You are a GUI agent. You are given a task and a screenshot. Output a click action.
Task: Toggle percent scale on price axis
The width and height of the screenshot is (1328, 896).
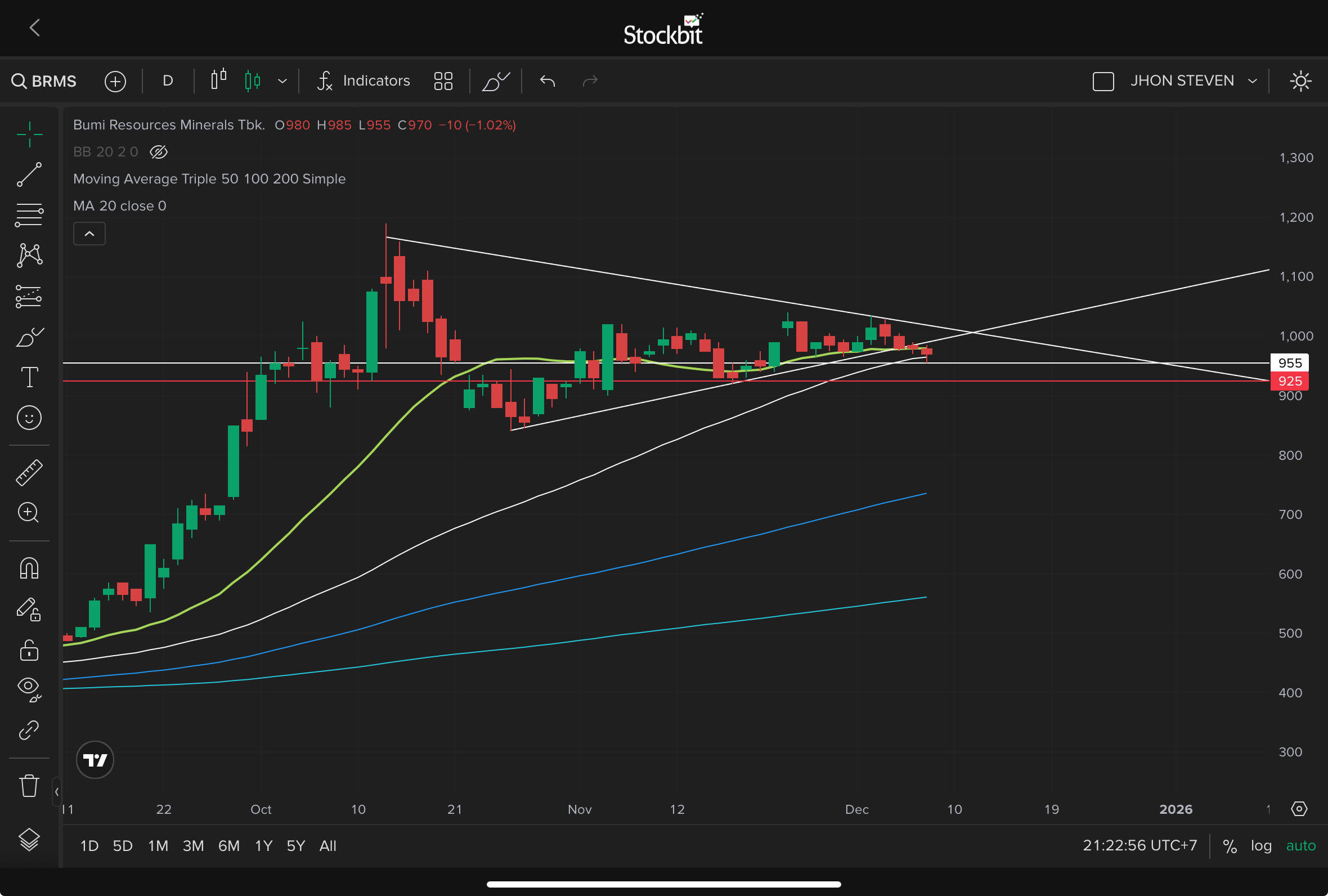1229,846
